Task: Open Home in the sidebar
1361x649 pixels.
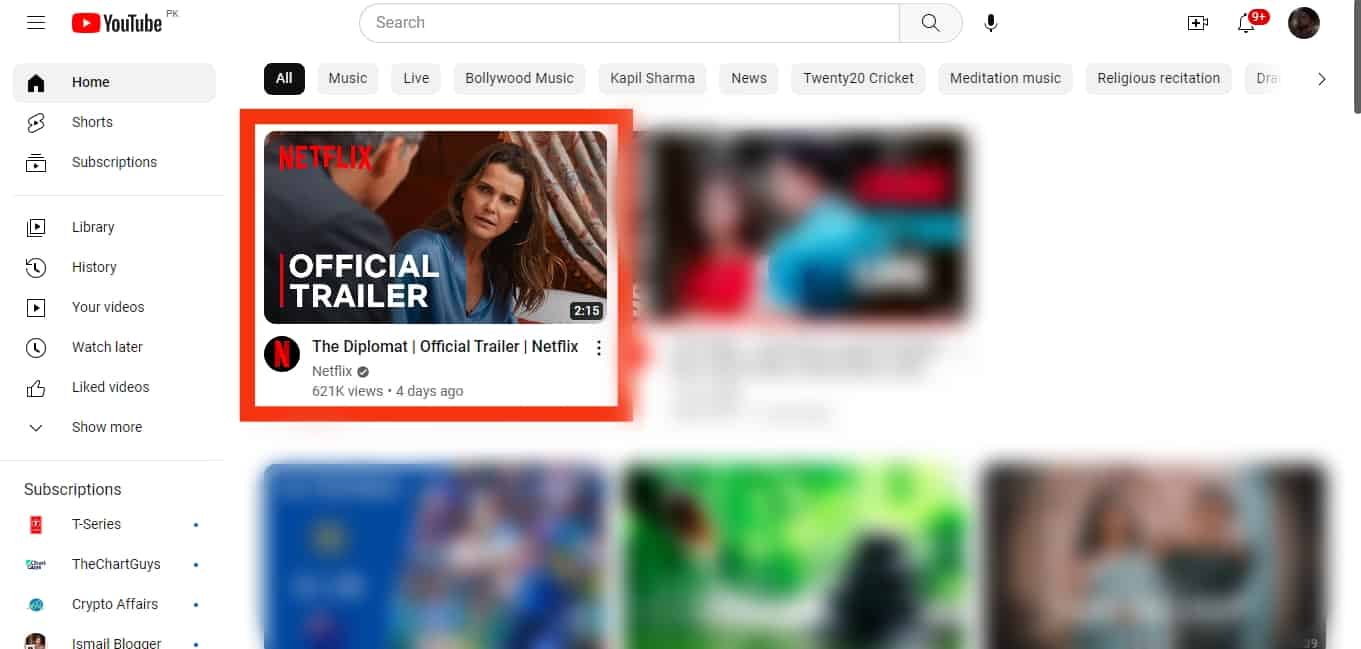Action: pos(114,83)
